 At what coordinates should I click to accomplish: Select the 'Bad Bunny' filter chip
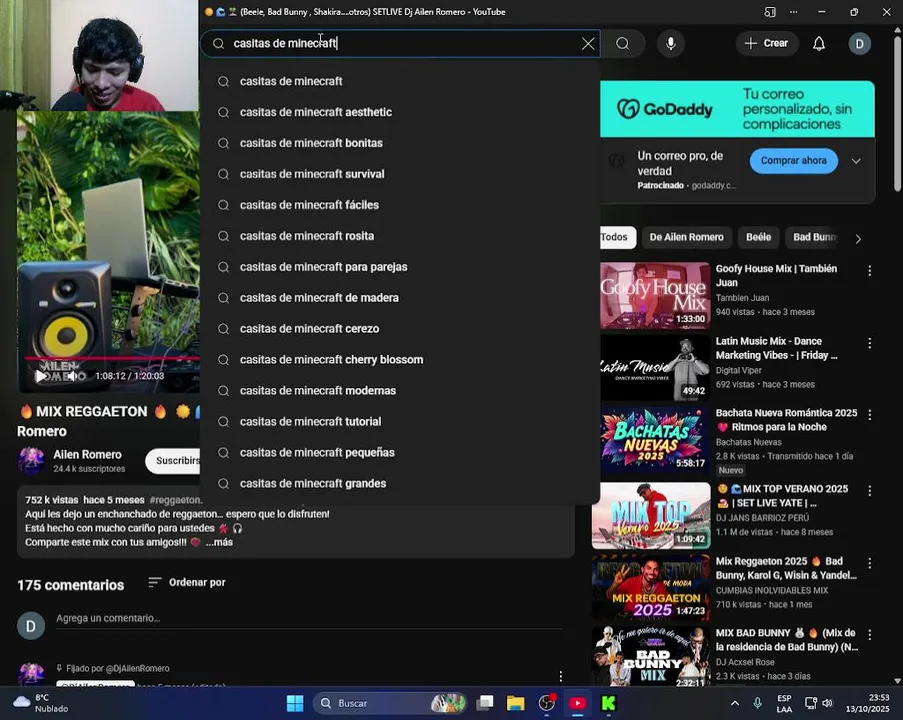point(813,237)
